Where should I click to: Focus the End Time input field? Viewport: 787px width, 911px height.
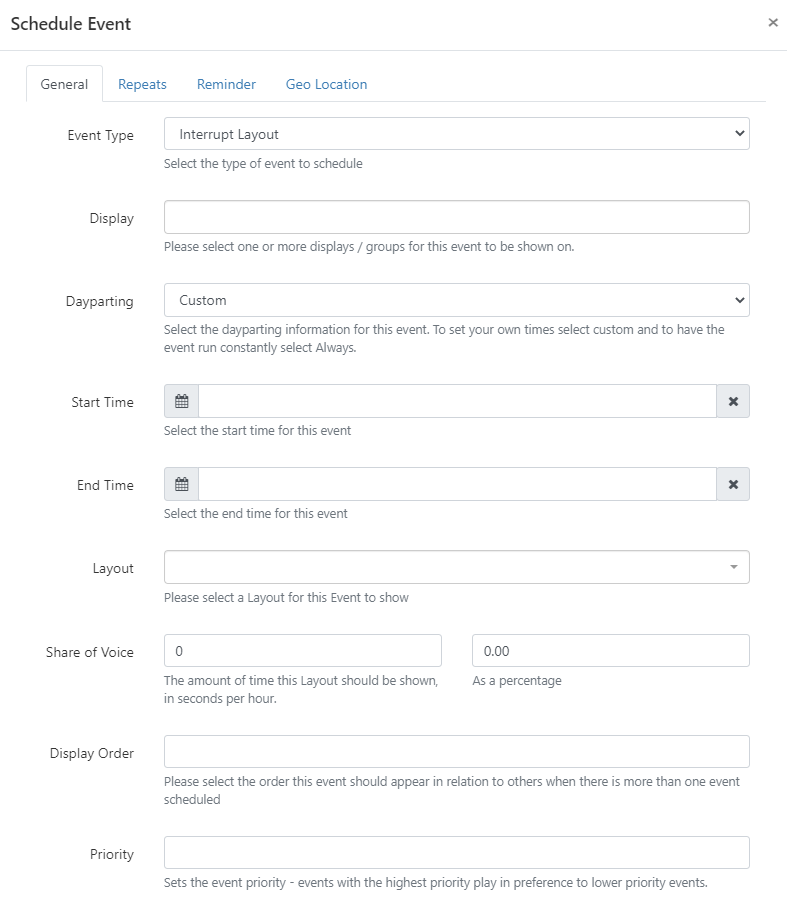point(457,484)
